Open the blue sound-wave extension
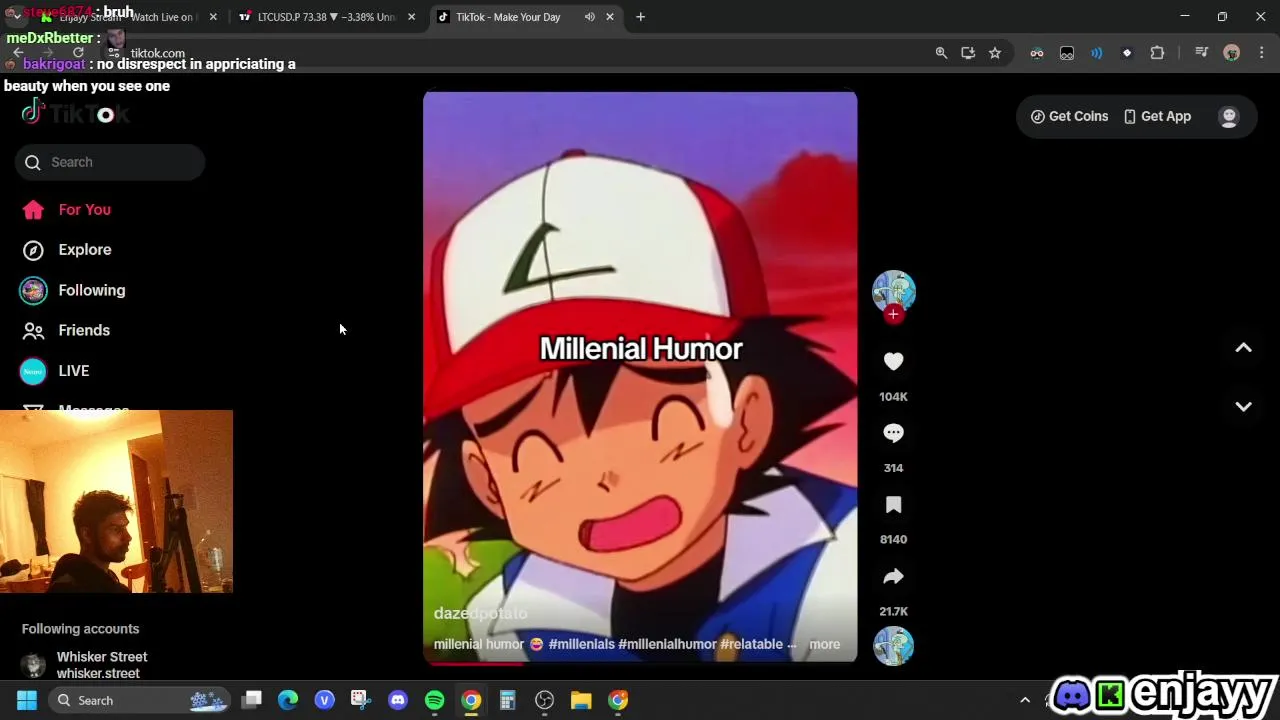Image resolution: width=1280 pixels, height=720 pixels. point(1097,53)
